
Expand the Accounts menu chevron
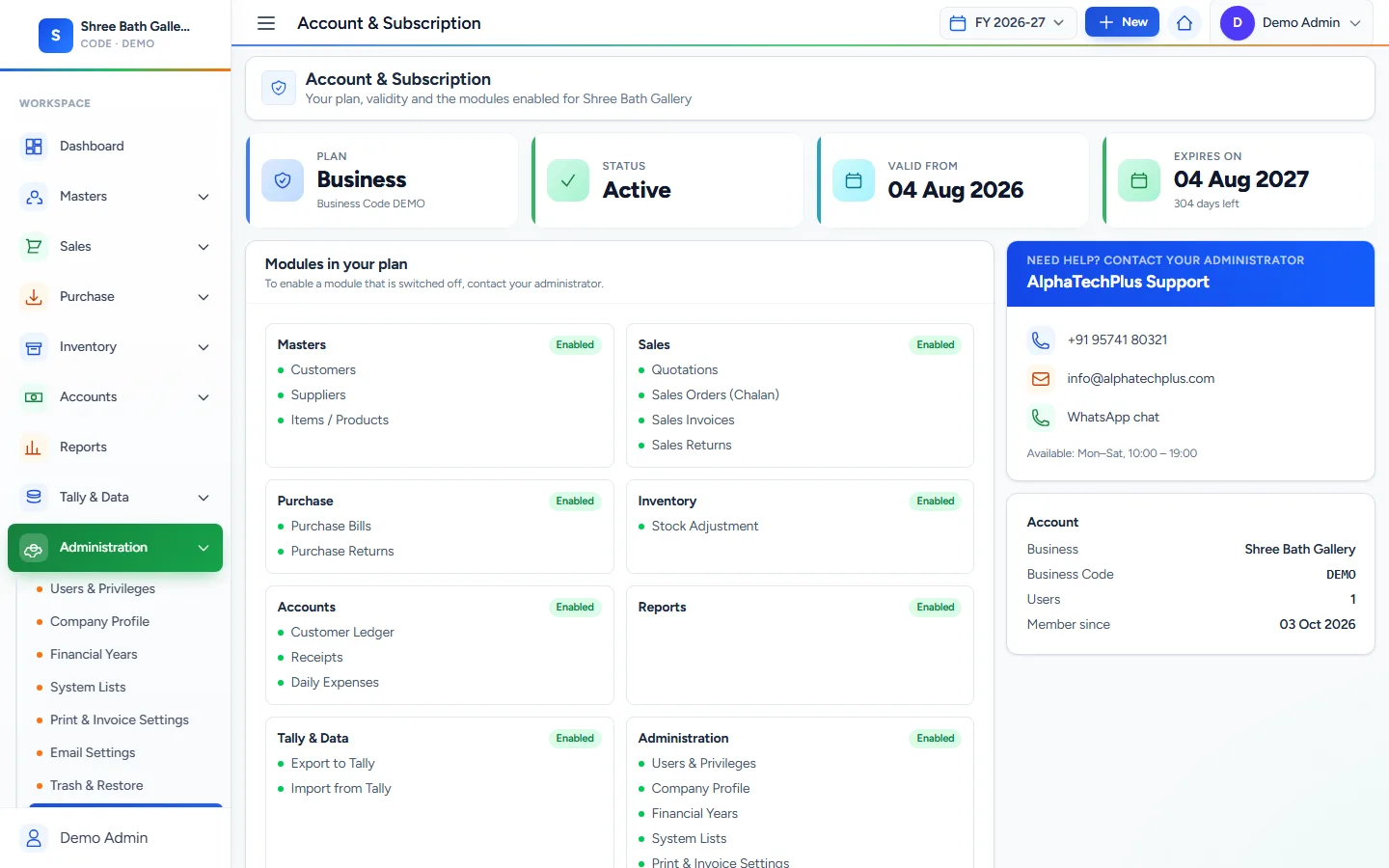204,397
